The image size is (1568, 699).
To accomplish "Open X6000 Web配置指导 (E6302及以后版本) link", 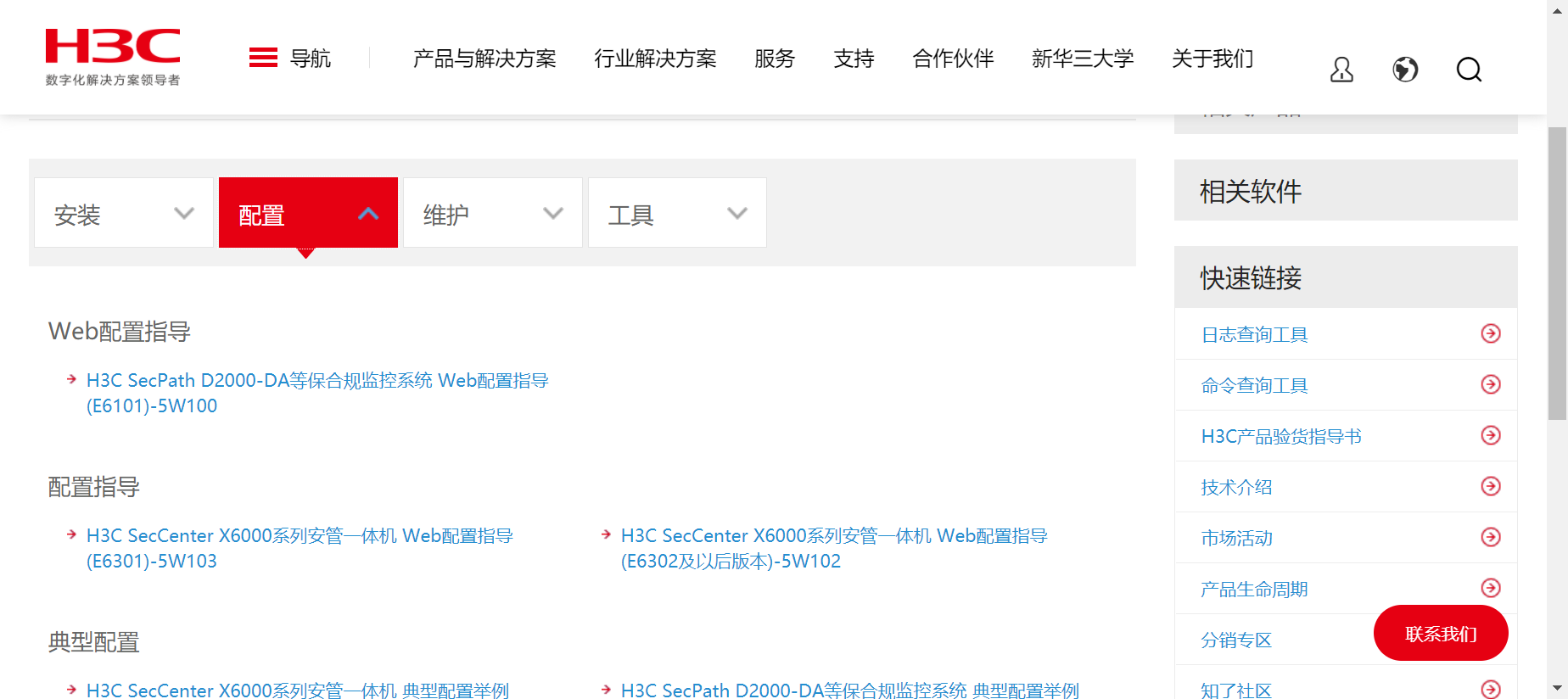I will [x=834, y=548].
